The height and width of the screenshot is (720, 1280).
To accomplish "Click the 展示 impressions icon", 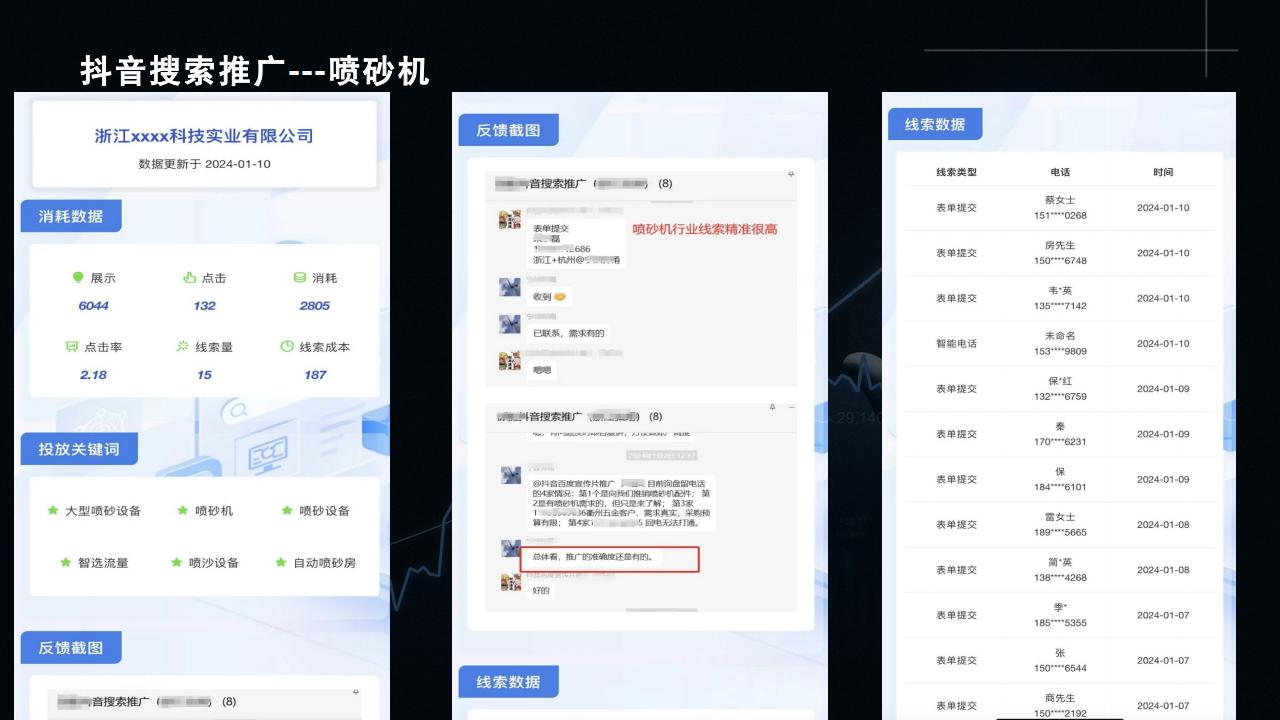I will tap(78, 278).
